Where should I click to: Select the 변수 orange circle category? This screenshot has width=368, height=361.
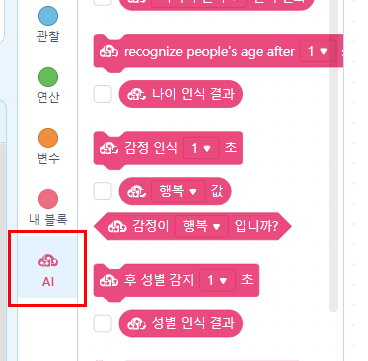(48, 147)
